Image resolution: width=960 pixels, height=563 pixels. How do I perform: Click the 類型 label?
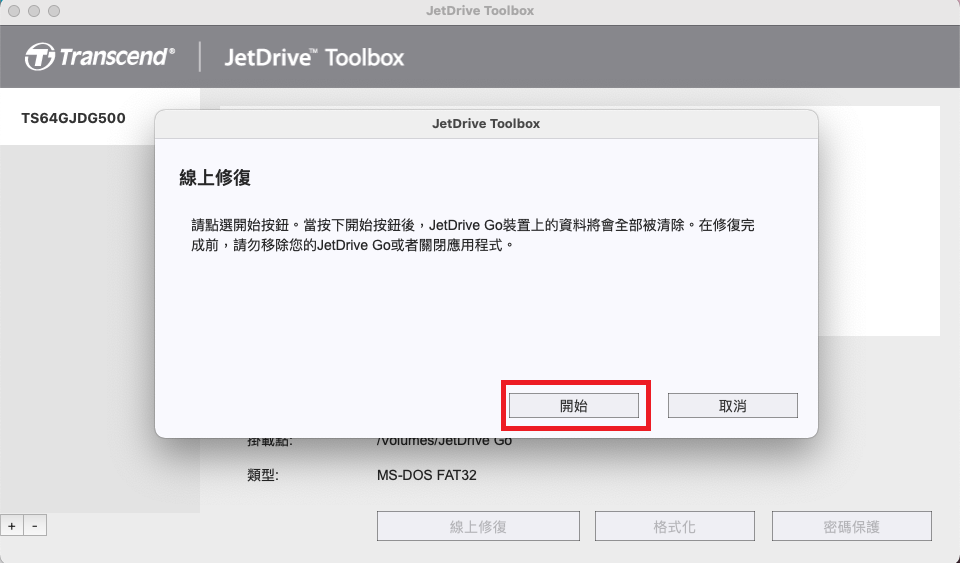click(263, 475)
